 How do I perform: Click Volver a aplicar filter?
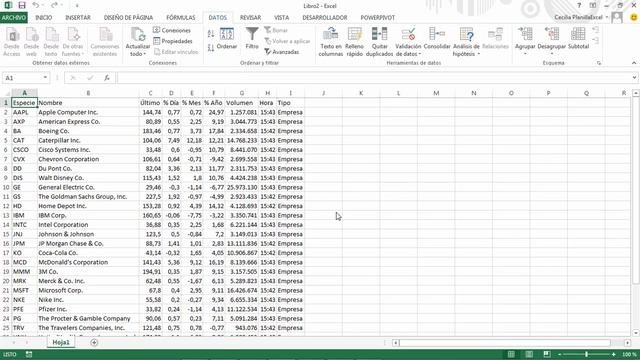[x=287, y=41]
